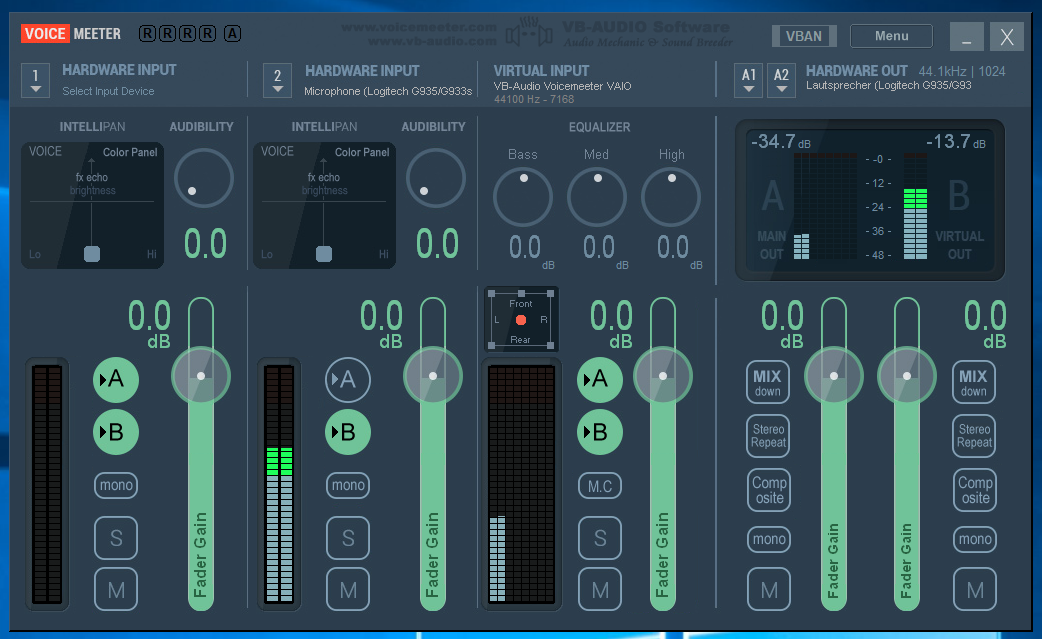This screenshot has width=1042, height=639.
Task: Click the Audibility knob of Input 1
Action: pos(203,178)
